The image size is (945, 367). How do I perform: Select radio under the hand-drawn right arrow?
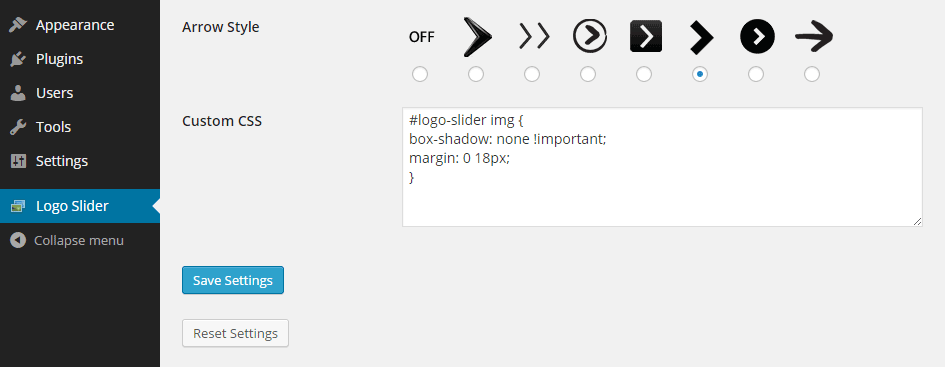click(x=812, y=74)
